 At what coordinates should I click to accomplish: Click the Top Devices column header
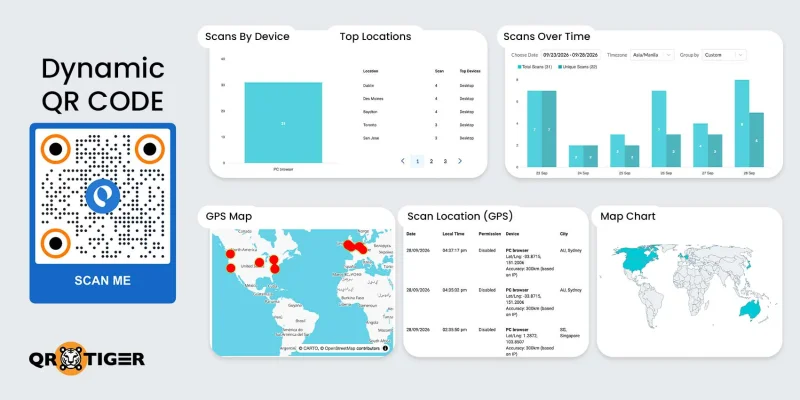point(470,71)
